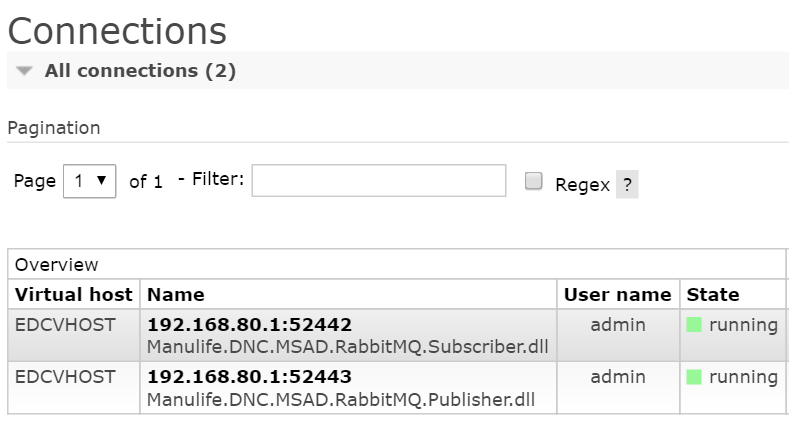Sort by Virtual host column header

pos(74,294)
